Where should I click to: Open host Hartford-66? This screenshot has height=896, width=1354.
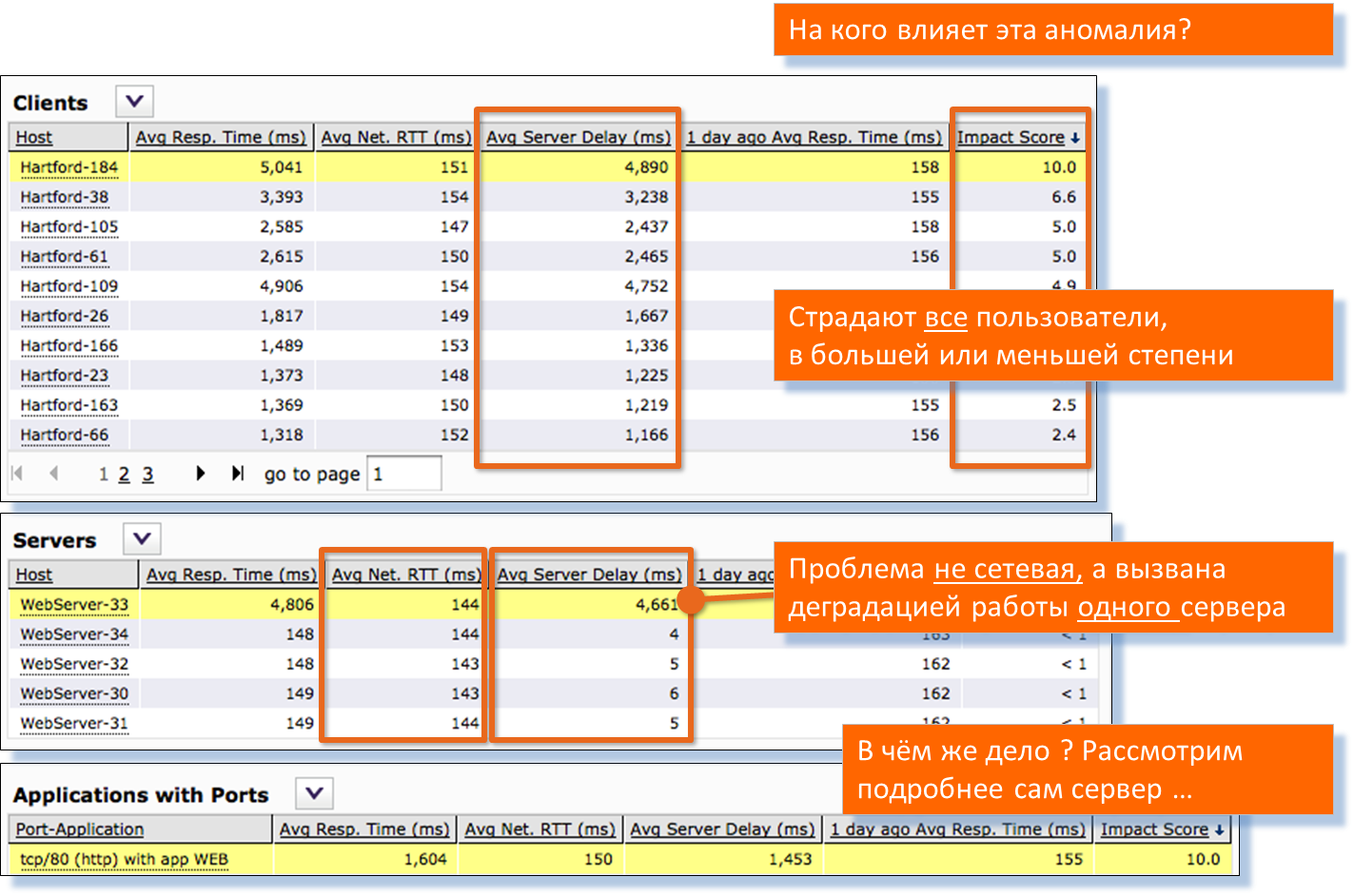pos(65,435)
